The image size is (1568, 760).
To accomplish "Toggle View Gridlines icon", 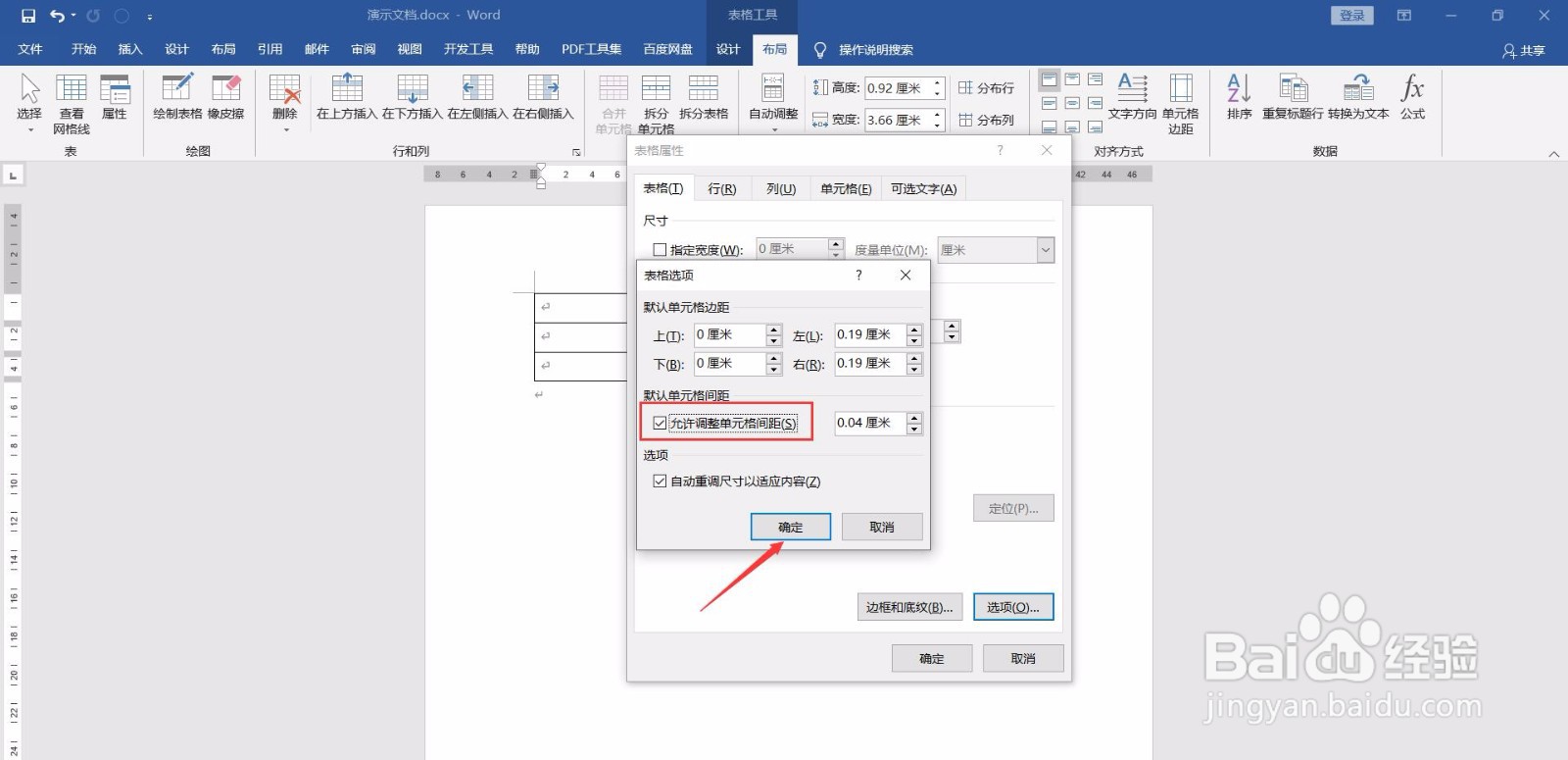I will pyautogui.click(x=72, y=103).
